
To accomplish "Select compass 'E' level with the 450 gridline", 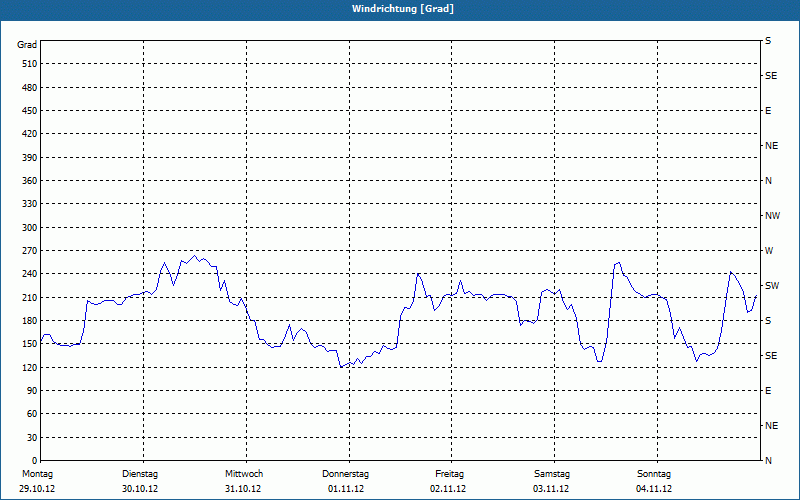I will (x=768, y=111).
